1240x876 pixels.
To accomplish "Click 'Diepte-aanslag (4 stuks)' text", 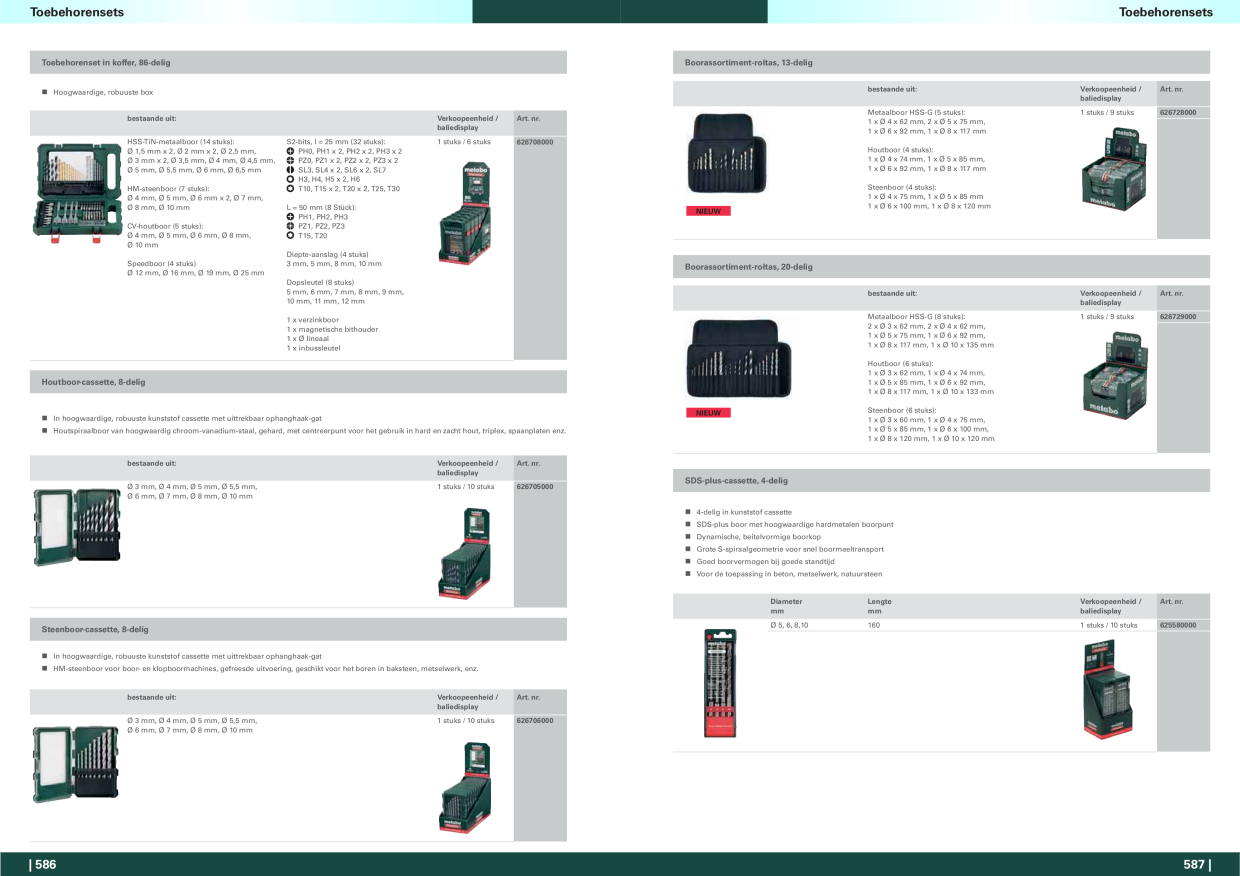I will tap(327, 254).
